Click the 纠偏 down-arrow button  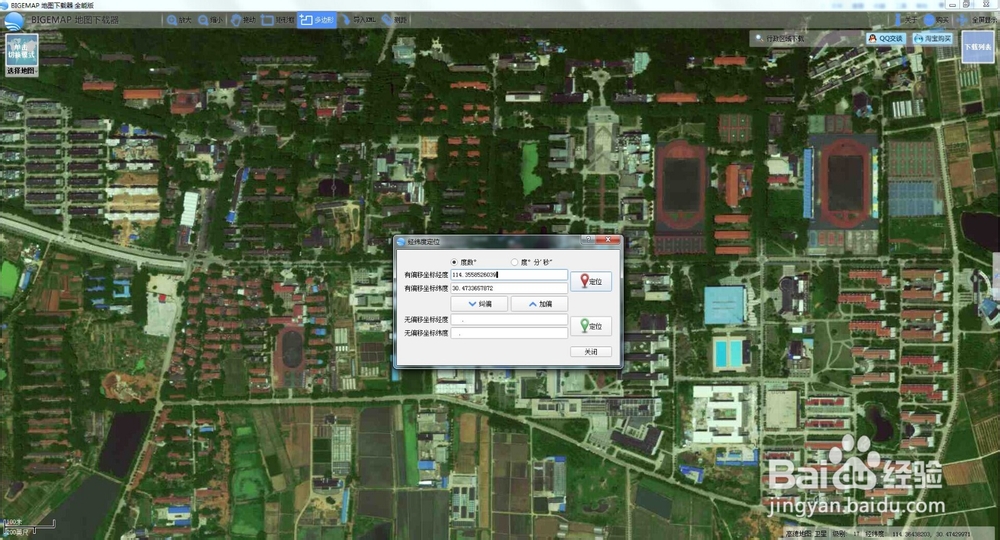479,304
